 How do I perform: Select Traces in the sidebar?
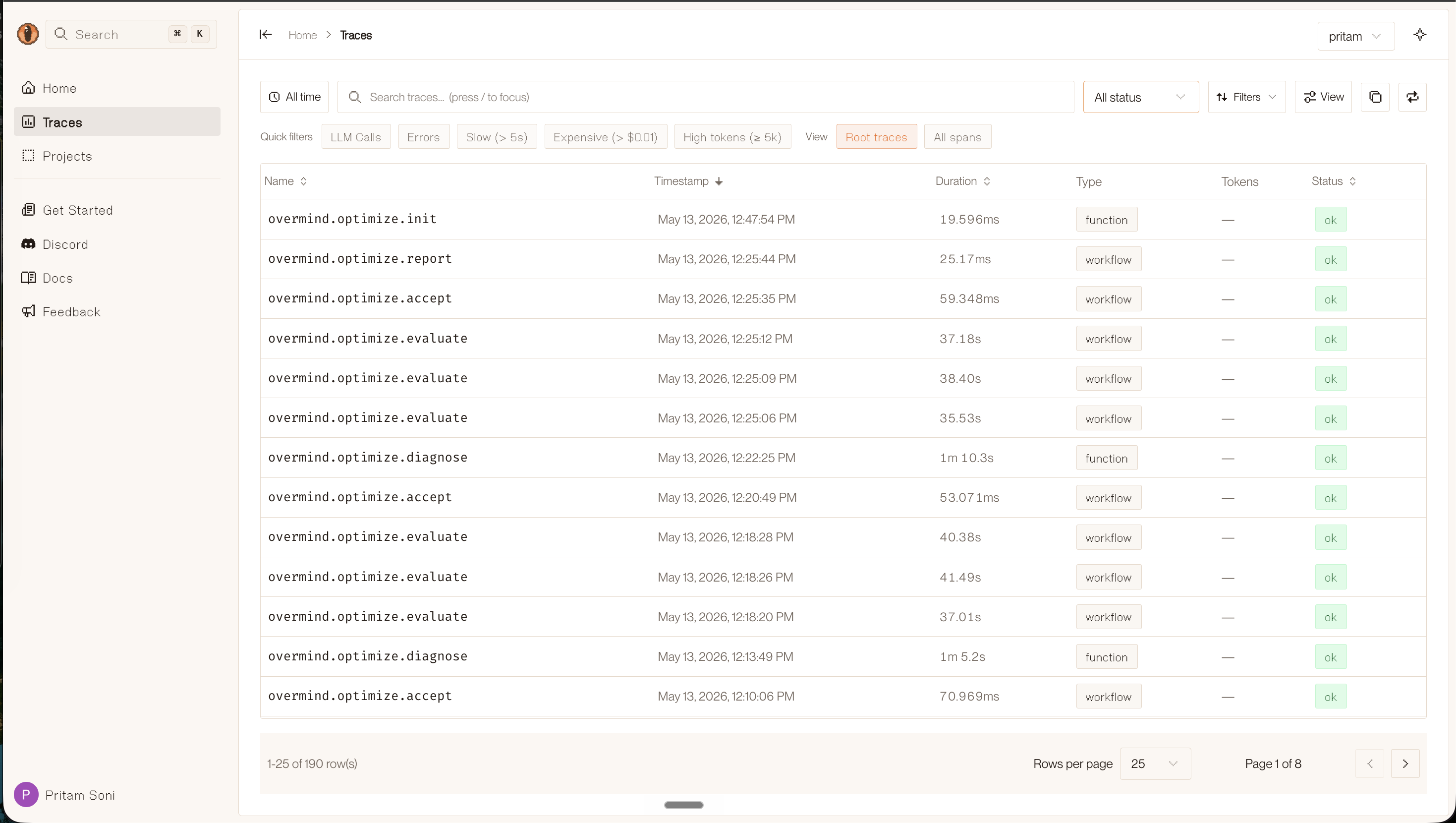[117, 121]
